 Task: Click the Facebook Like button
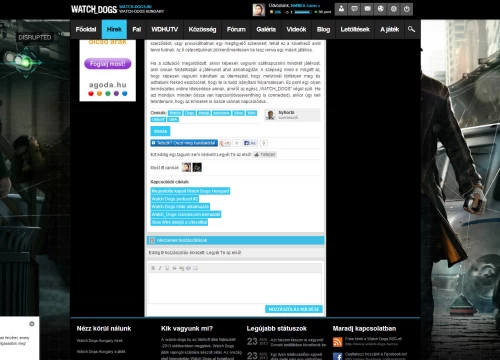(250, 143)
